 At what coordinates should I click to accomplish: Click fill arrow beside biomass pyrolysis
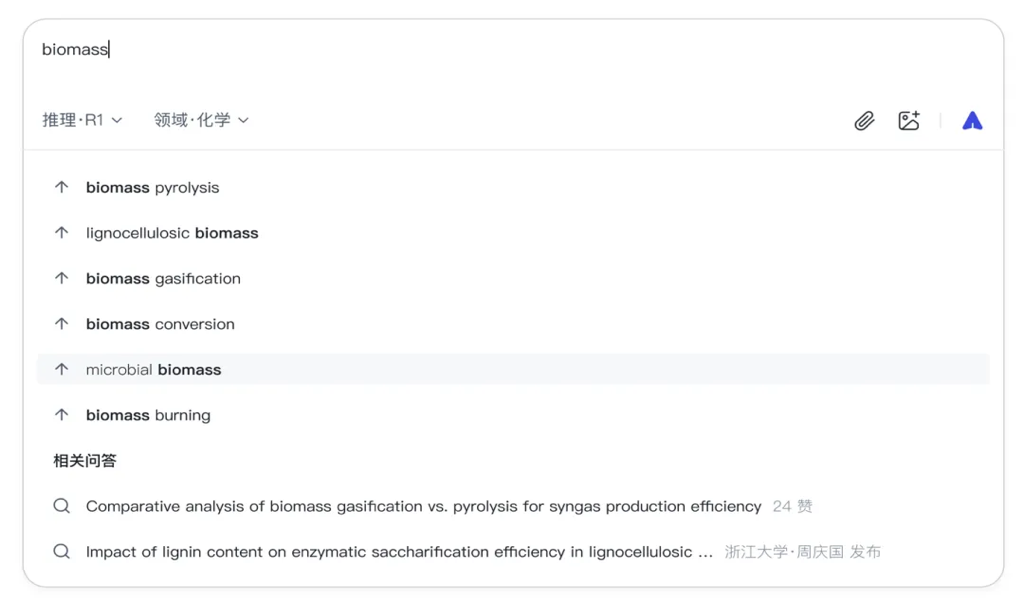[61, 187]
